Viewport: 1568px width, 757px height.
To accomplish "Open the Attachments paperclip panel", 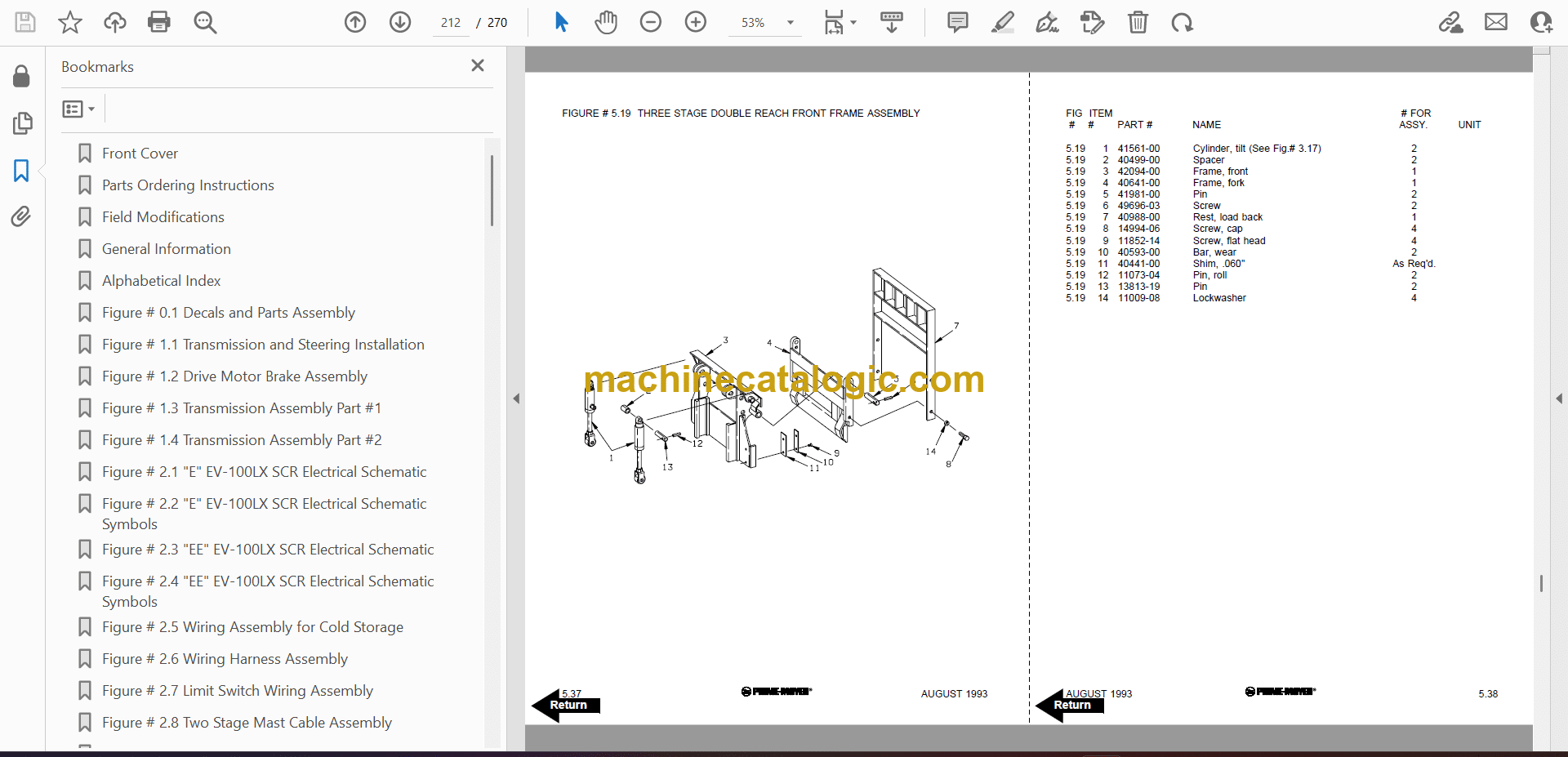I will 21,216.
